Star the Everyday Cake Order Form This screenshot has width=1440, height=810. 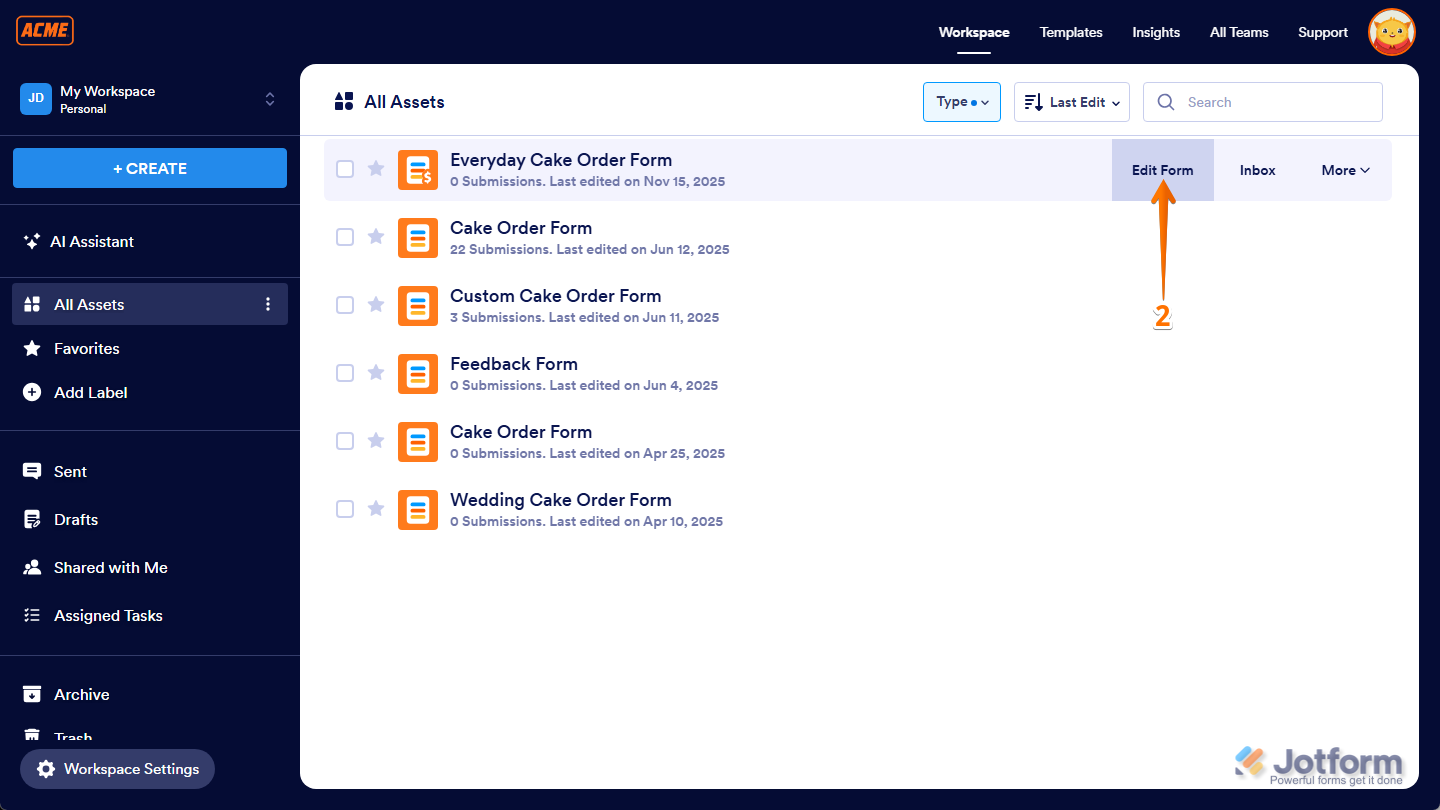pyautogui.click(x=376, y=169)
